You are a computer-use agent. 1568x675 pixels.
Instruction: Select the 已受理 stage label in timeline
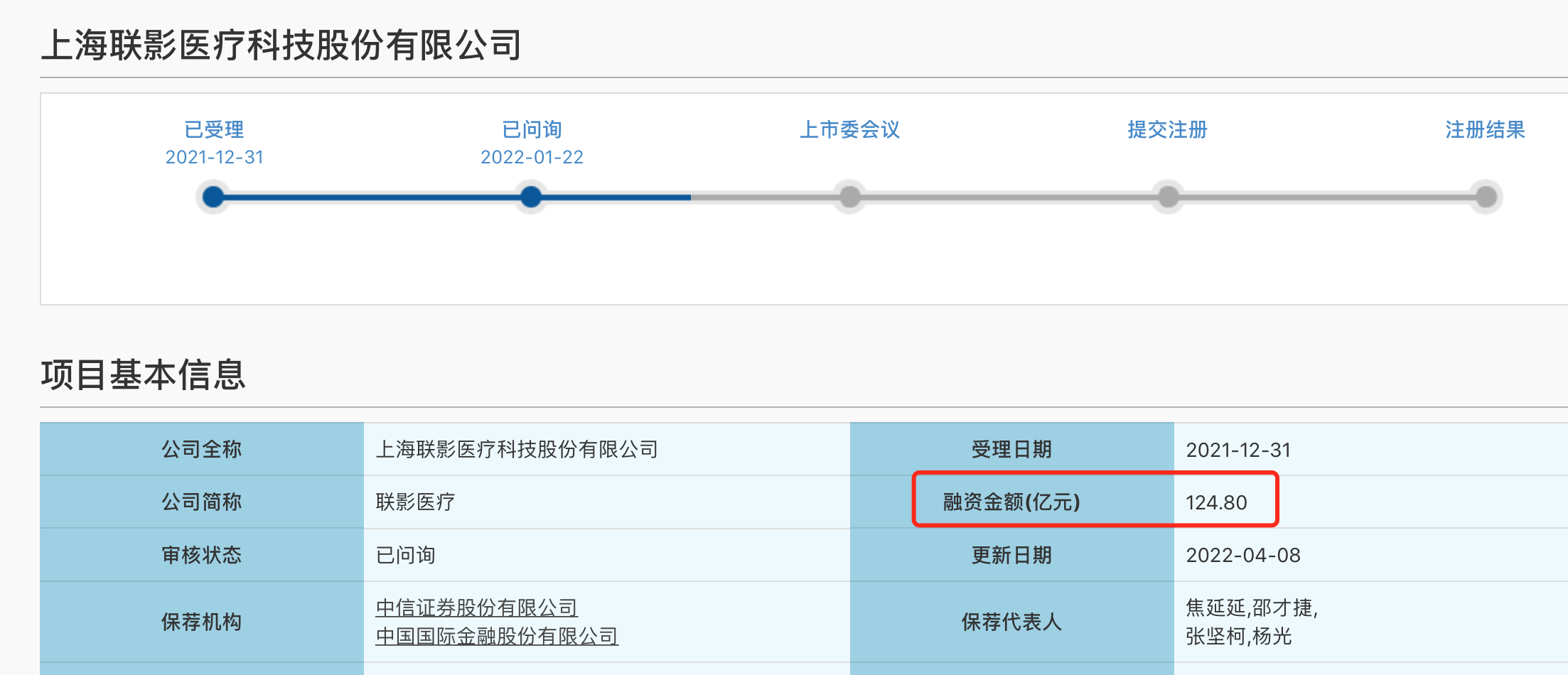pos(214,129)
